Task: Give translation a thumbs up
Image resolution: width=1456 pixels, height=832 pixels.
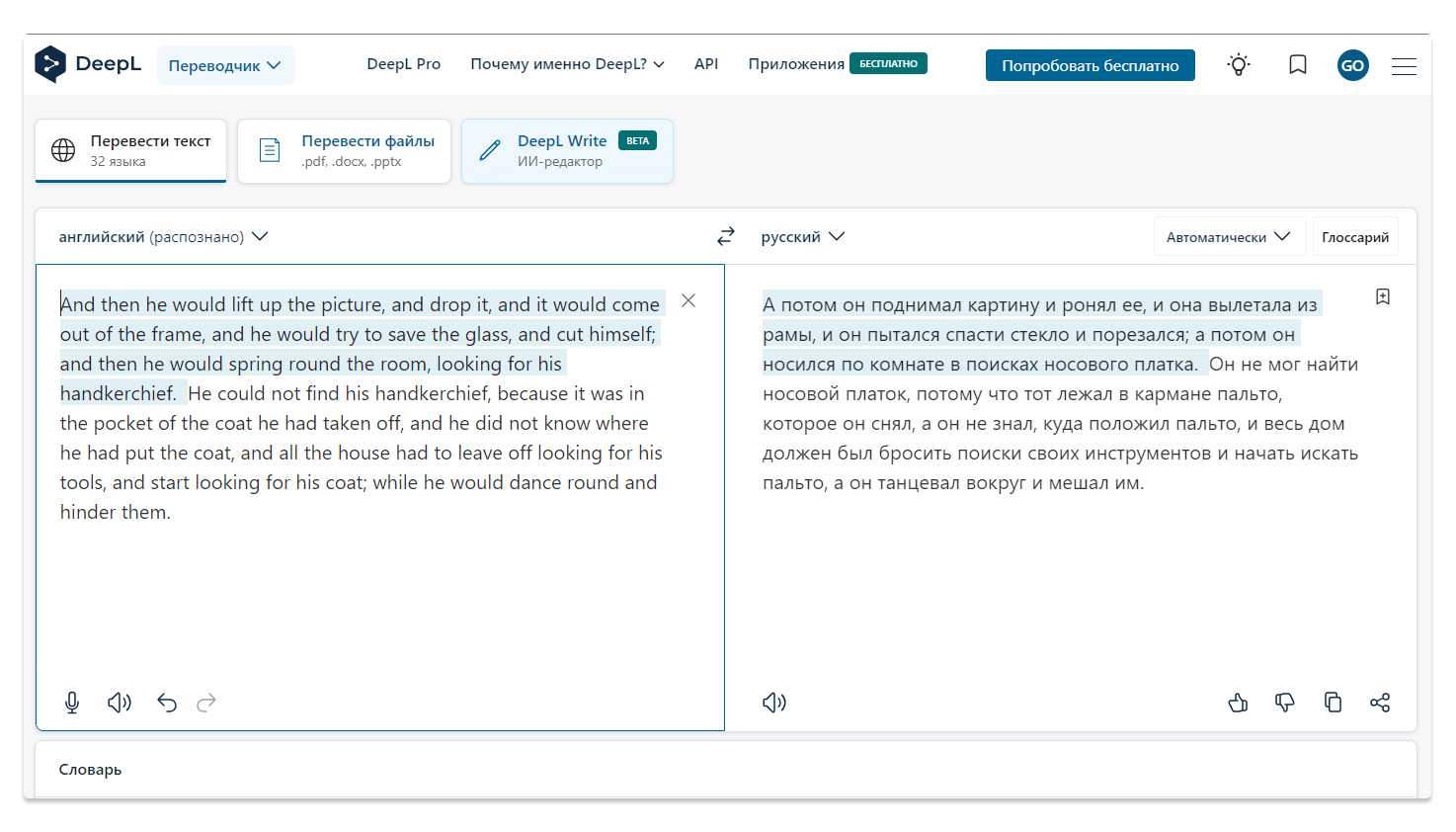Action: (x=1238, y=703)
